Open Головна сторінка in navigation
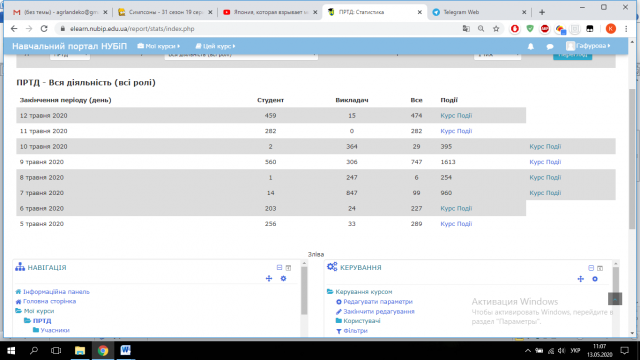Screen dimensions: 640x360 [x=49, y=302]
